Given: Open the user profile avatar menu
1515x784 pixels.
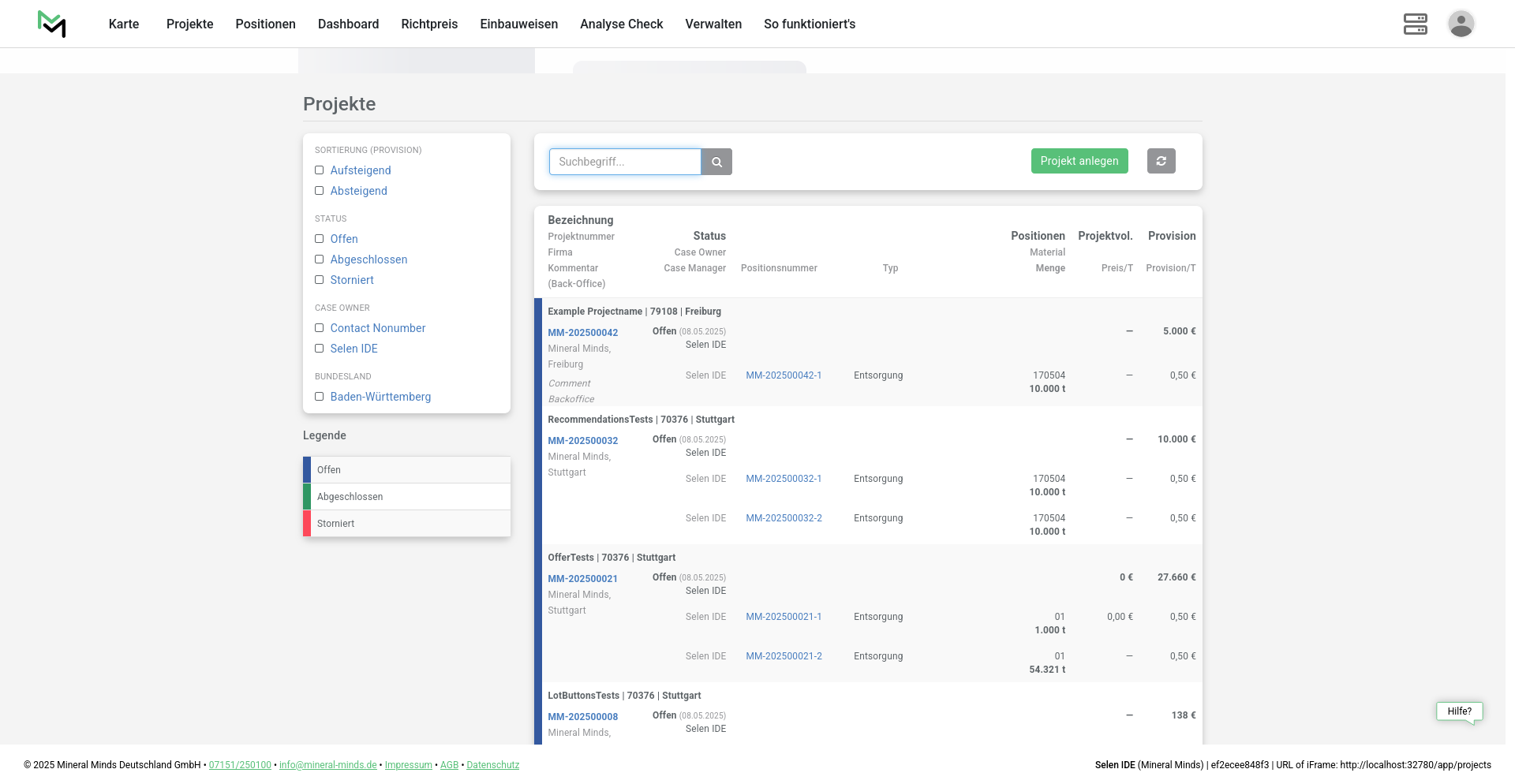Looking at the screenshot, I should (x=1461, y=24).
